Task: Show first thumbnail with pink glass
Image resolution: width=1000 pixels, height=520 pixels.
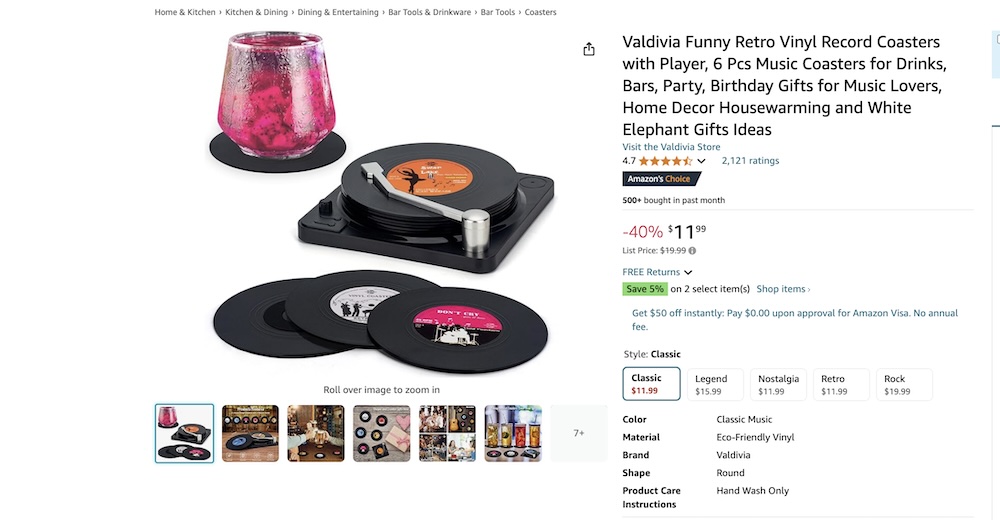Action: click(185, 433)
